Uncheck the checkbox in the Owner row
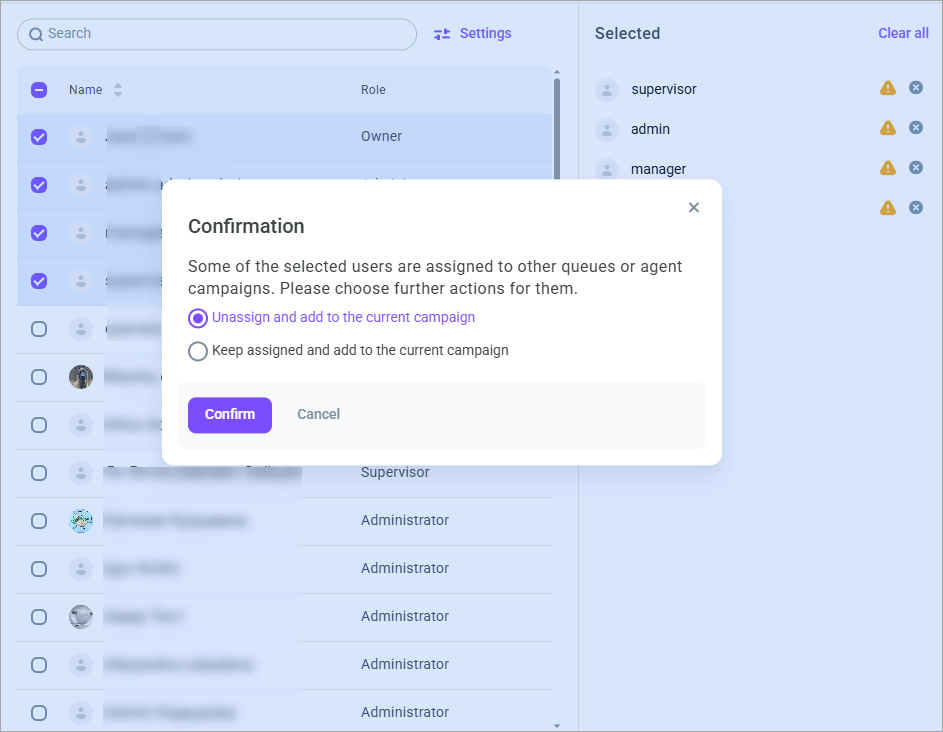Image resolution: width=943 pixels, height=732 pixels. click(x=39, y=137)
